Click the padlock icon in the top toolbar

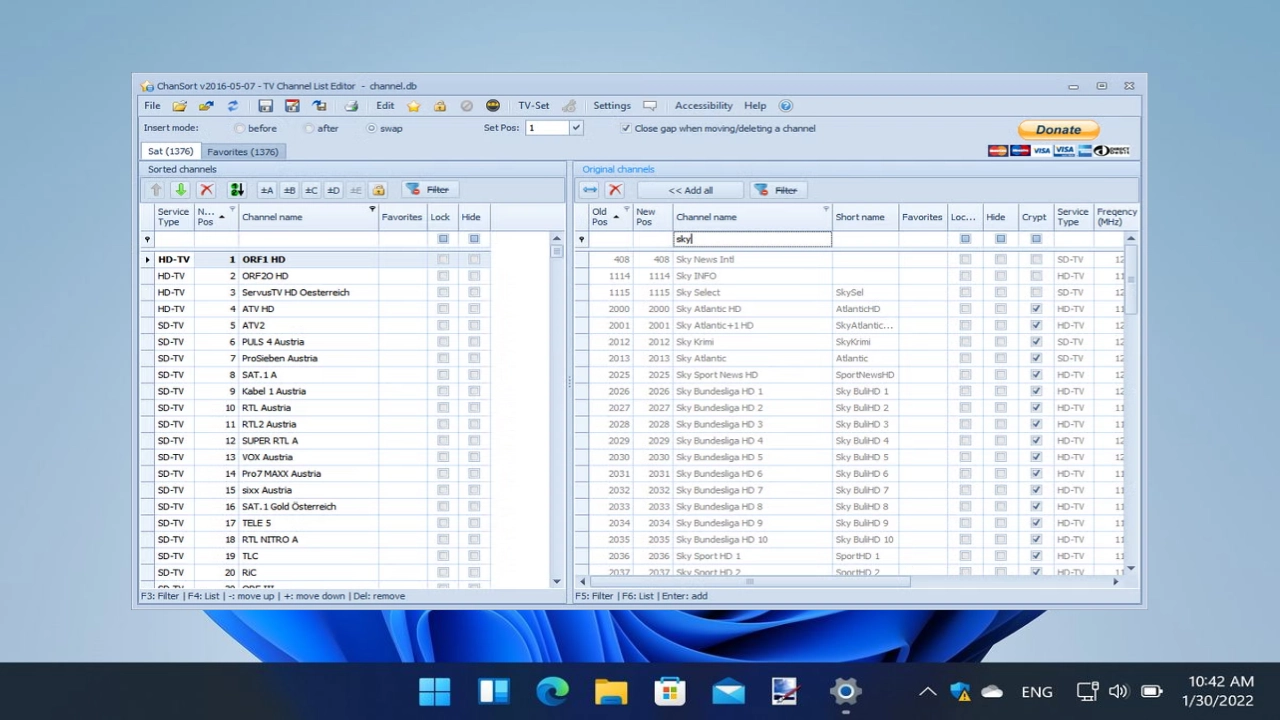click(440, 106)
